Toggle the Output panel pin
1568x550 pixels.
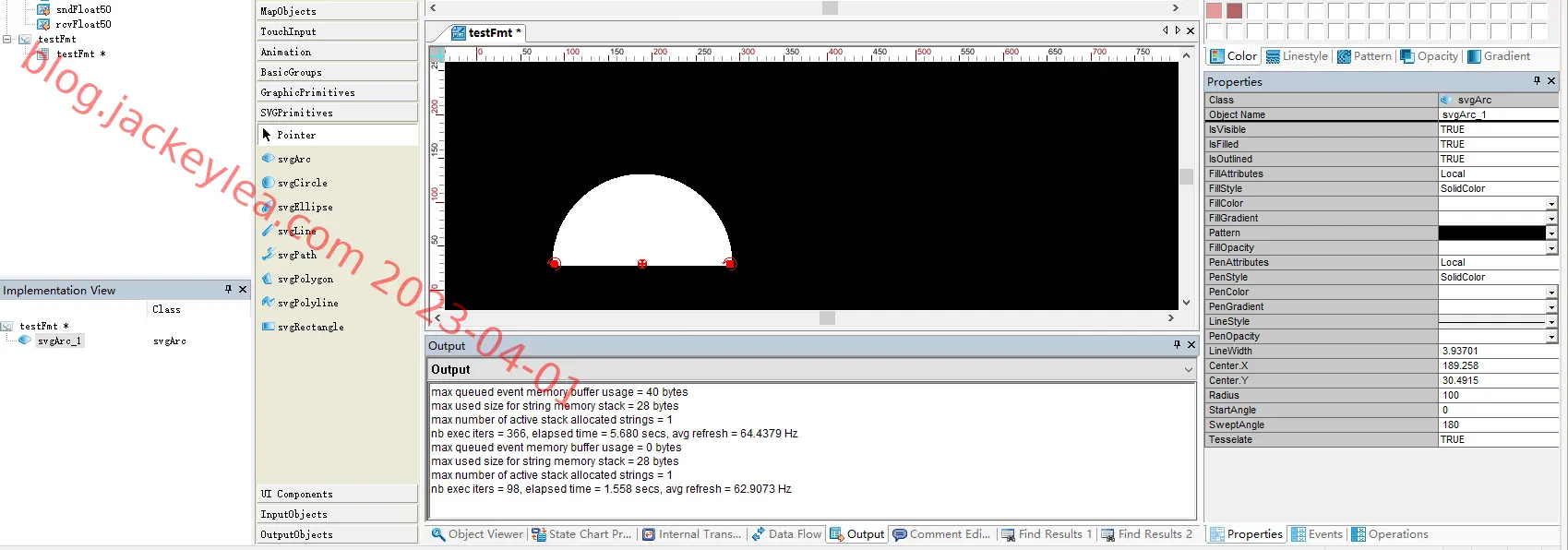pos(1177,345)
